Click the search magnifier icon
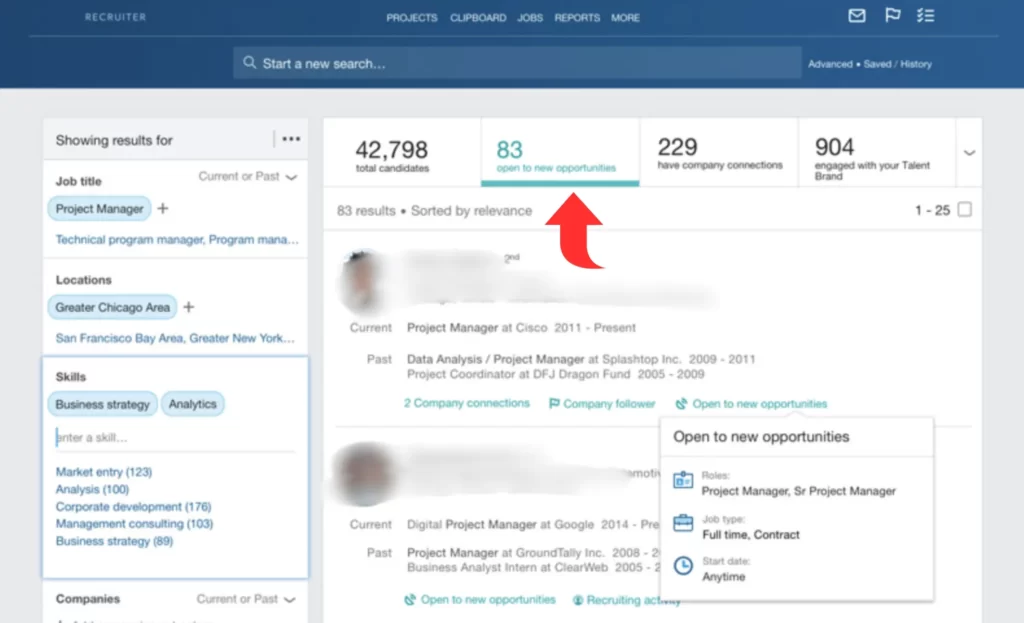The image size is (1024, 623). point(249,63)
